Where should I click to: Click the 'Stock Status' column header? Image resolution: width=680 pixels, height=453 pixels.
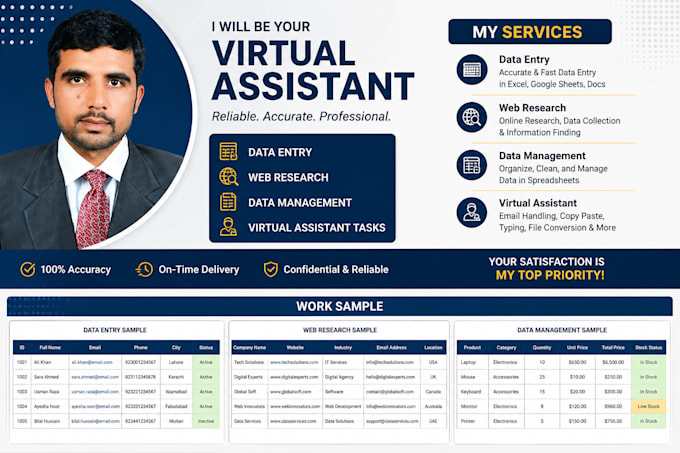coord(648,348)
